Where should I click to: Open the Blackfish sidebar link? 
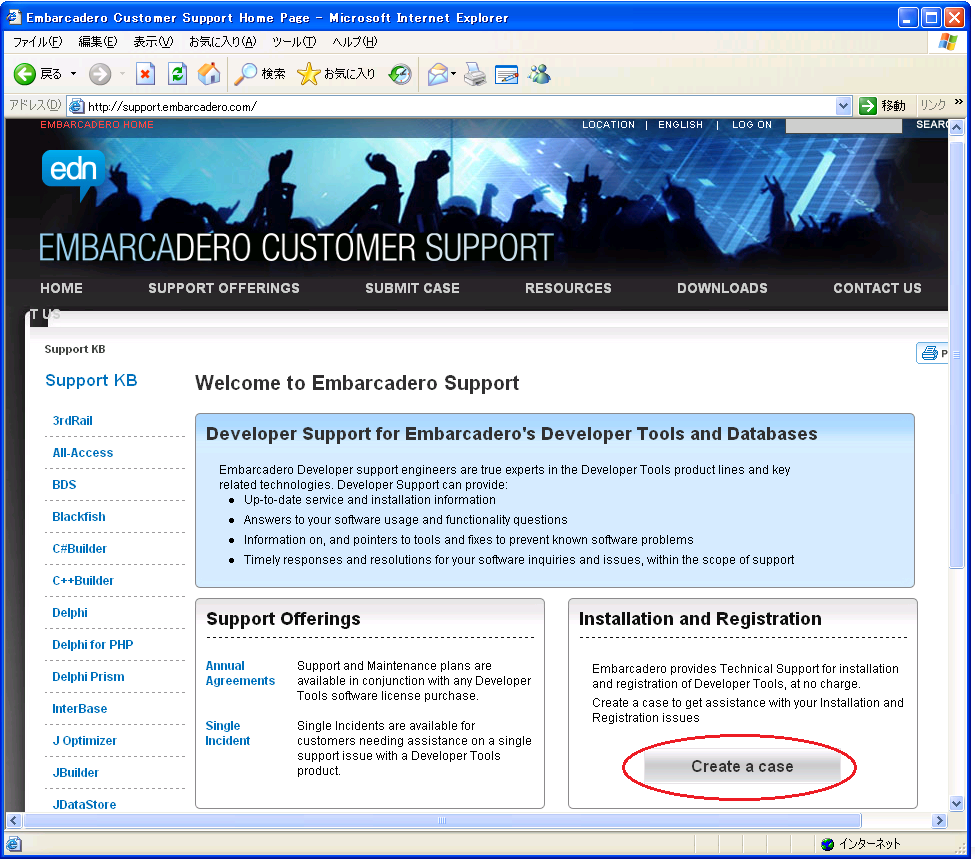click(79, 518)
